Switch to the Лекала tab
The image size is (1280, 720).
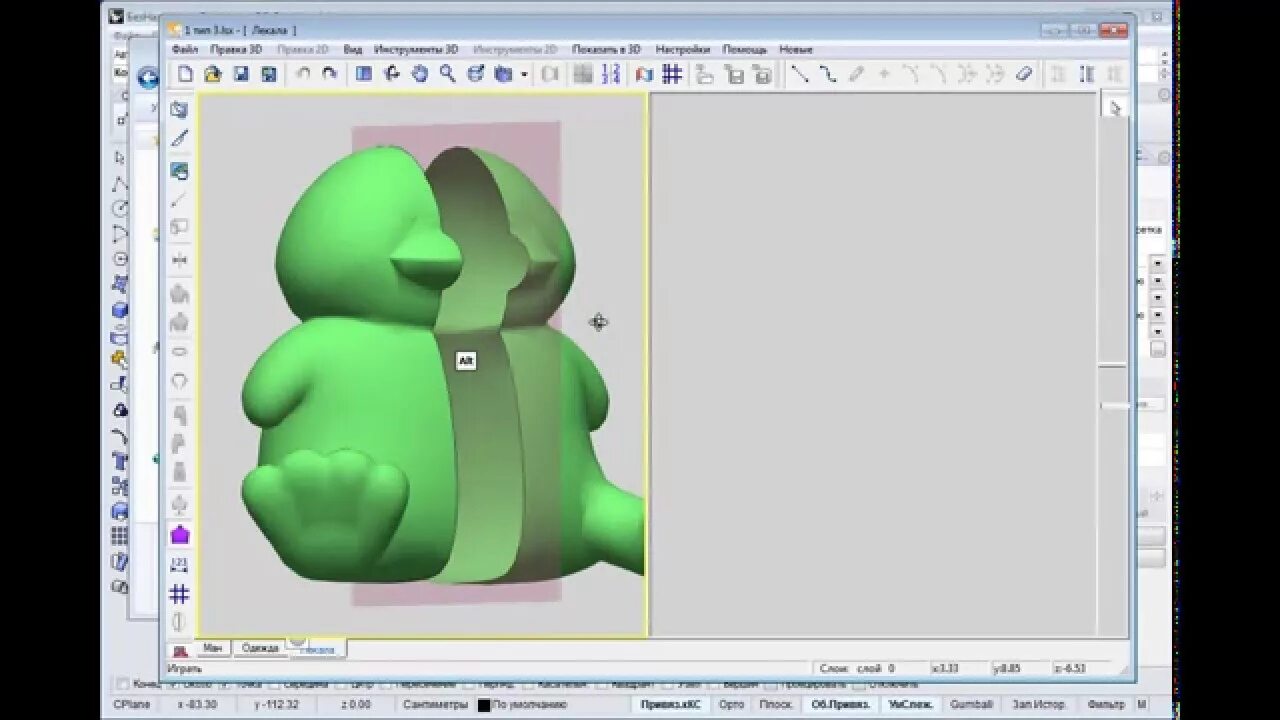[x=318, y=649]
